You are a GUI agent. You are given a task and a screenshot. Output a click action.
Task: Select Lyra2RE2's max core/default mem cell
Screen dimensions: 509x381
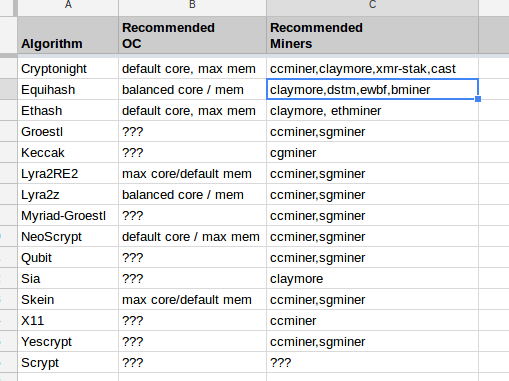pos(192,173)
